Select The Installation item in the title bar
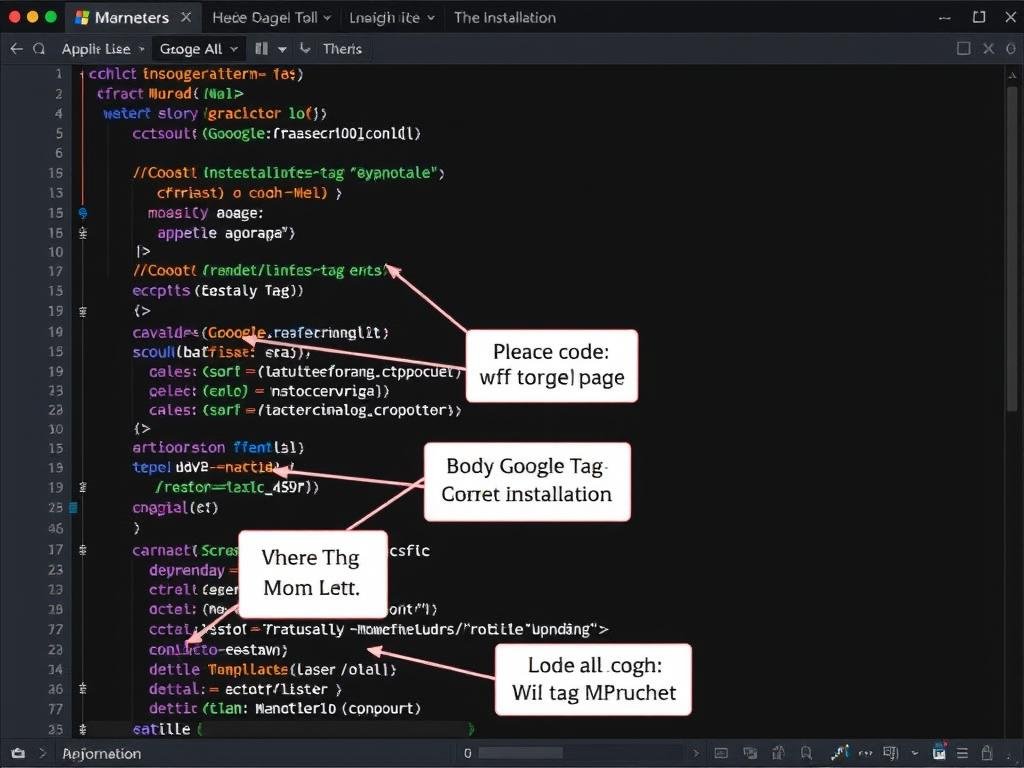Screen dimensions: 1024x768 [x=505, y=17]
